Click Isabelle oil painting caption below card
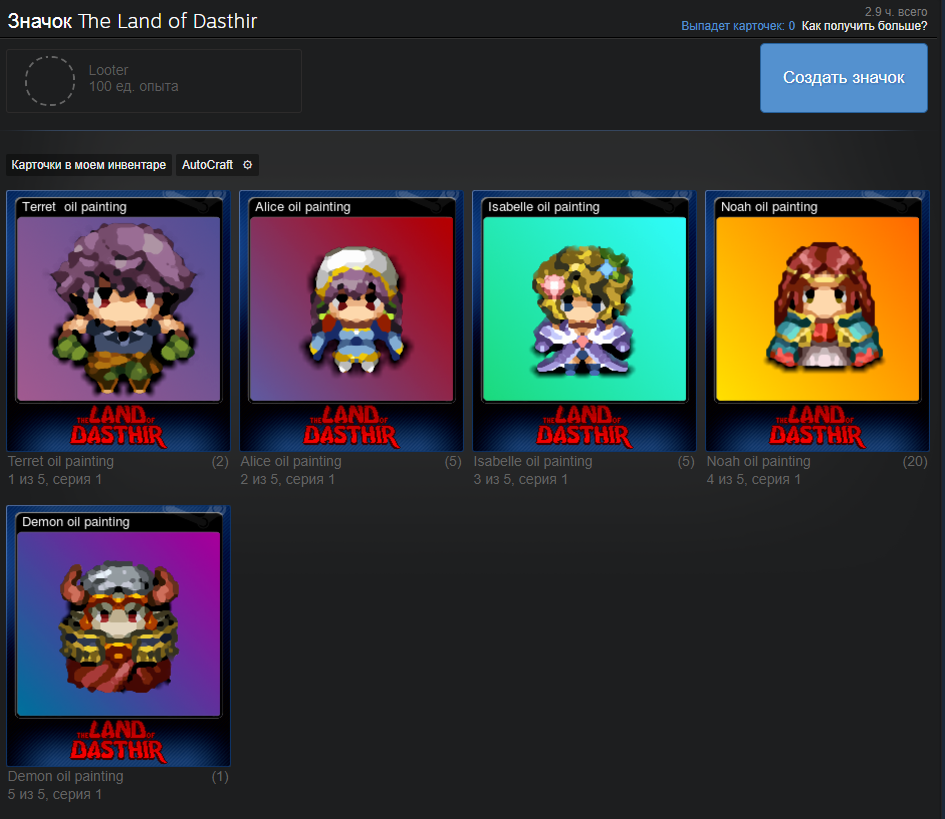 (x=533, y=462)
